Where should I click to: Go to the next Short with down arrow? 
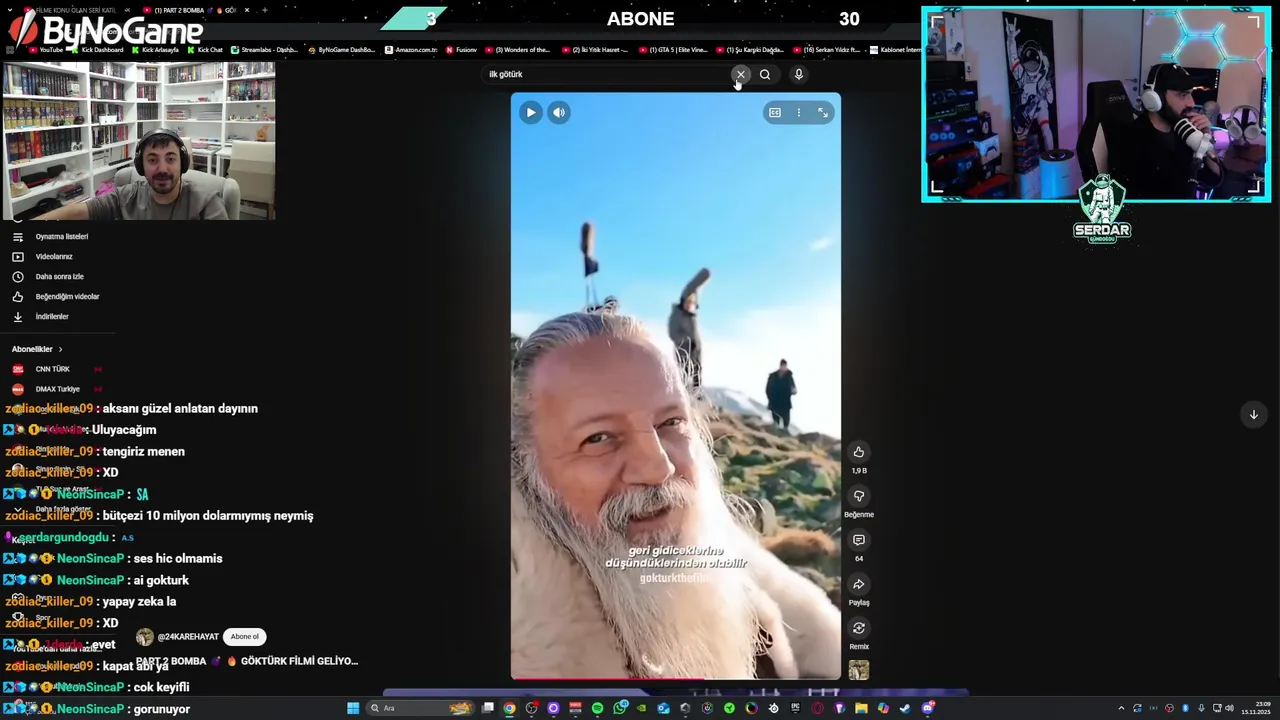click(x=1253, y=414)
